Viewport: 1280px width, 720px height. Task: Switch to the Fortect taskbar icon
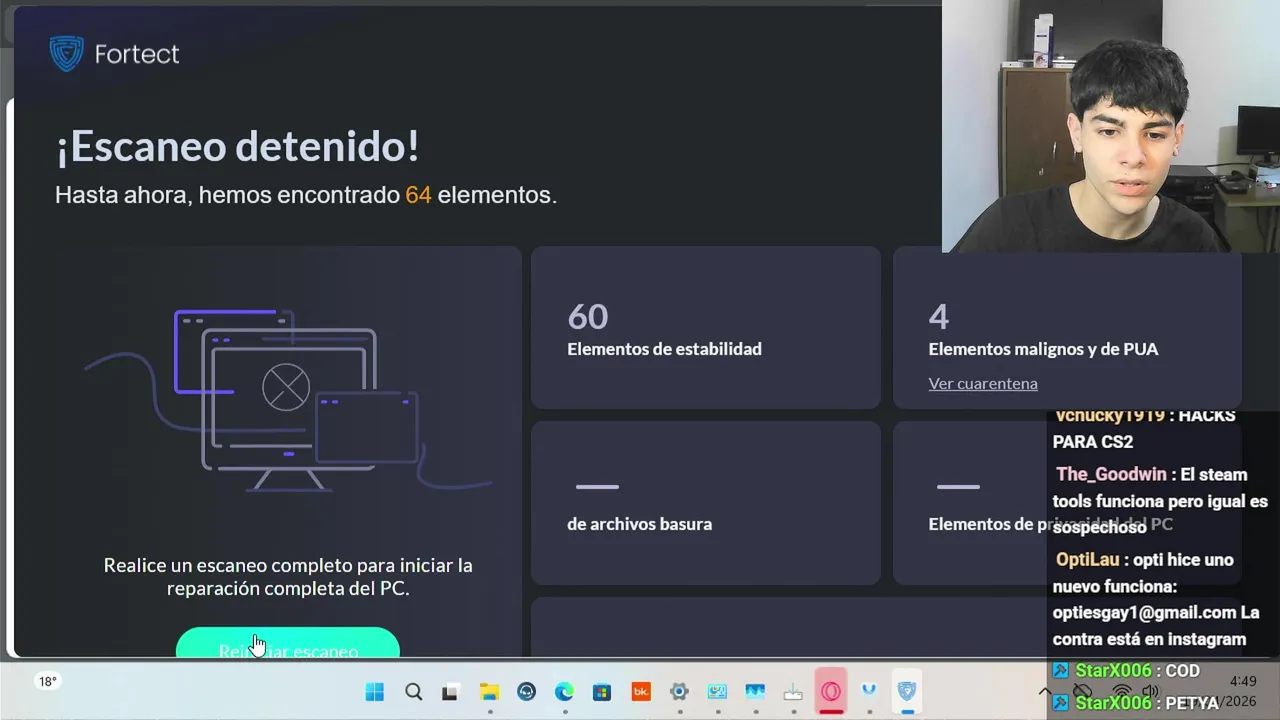click(x=907, y=691)
